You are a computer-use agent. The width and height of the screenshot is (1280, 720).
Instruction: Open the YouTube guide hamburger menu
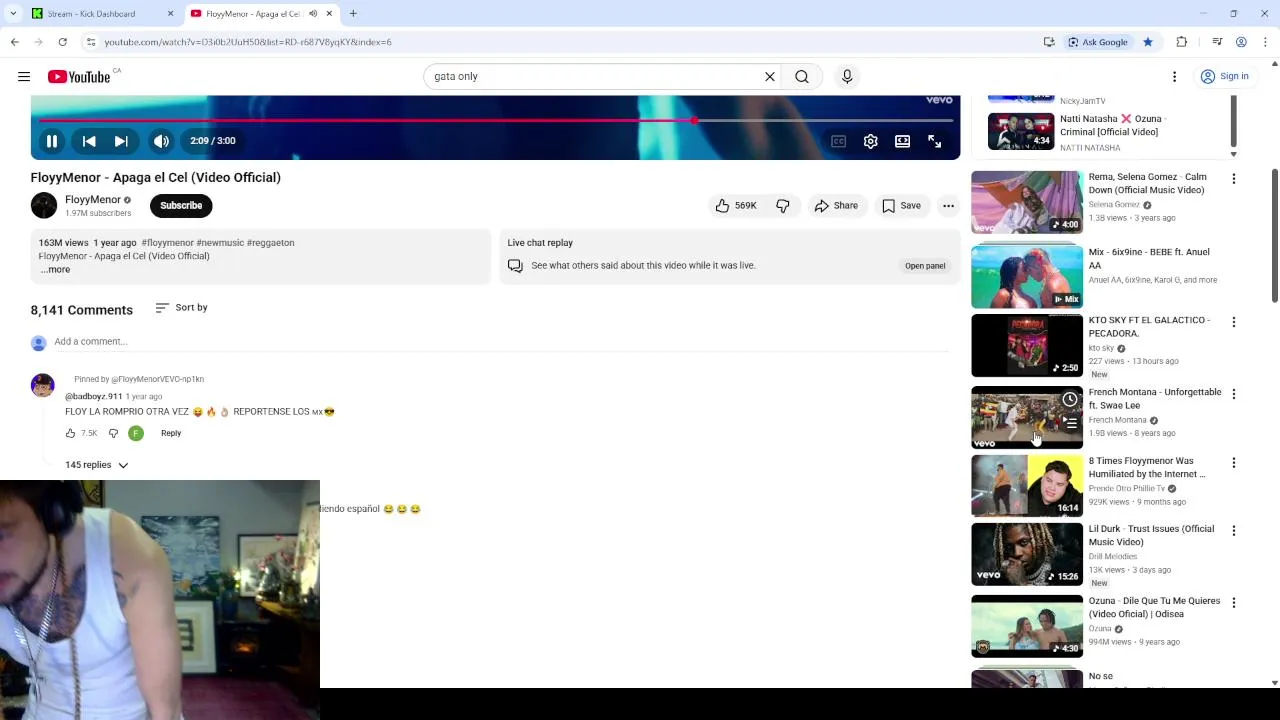coord(24,76)
